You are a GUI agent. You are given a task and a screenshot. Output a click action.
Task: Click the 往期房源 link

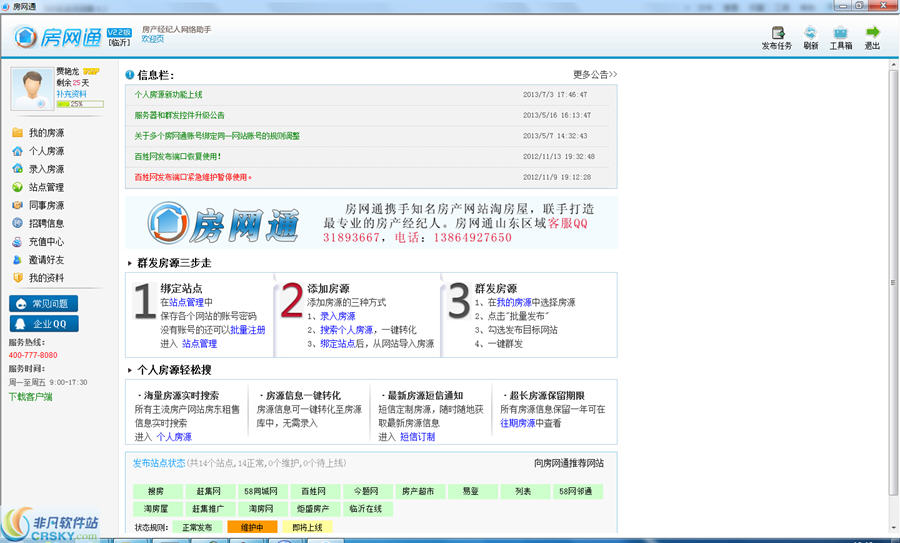tap(517, 423)
